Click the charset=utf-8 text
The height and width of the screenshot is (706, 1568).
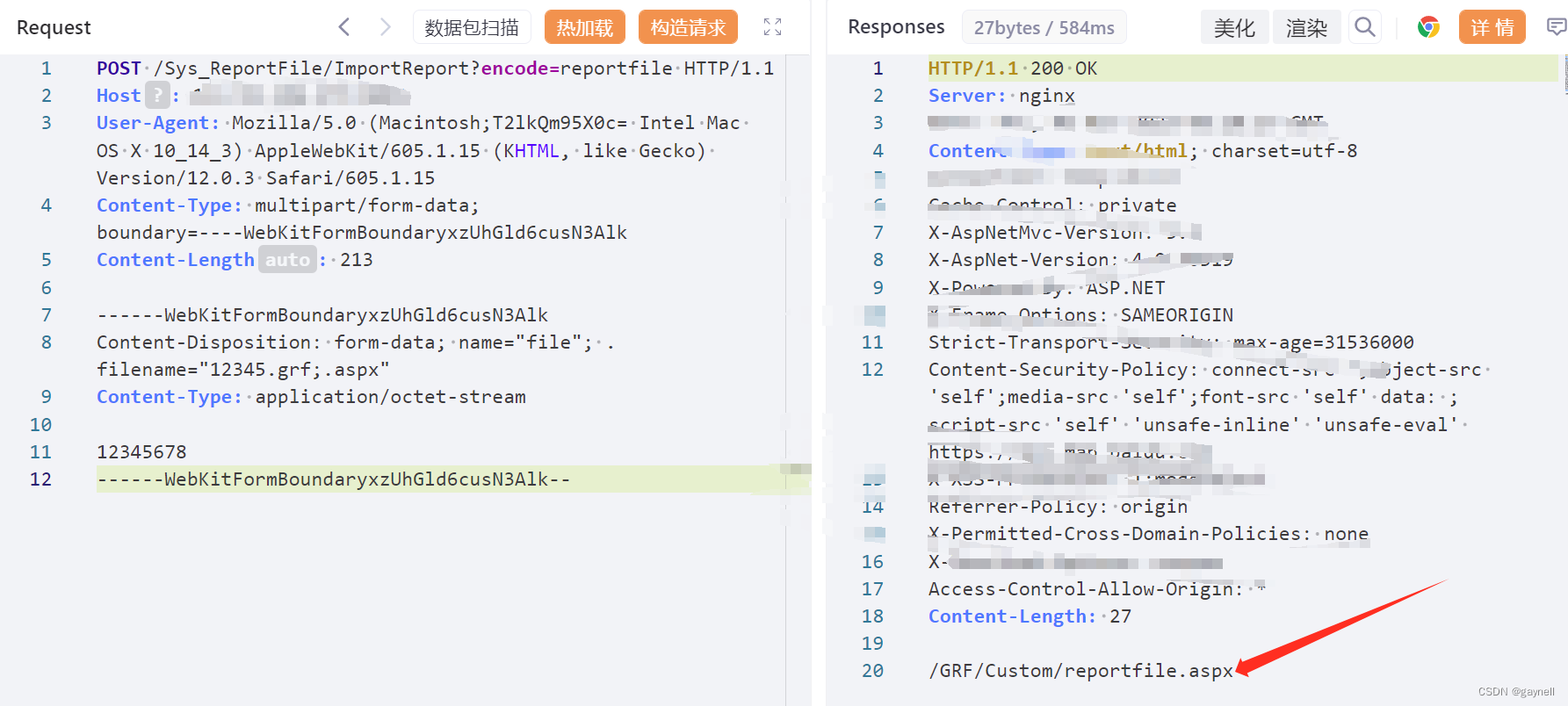tap(1284, 151)
